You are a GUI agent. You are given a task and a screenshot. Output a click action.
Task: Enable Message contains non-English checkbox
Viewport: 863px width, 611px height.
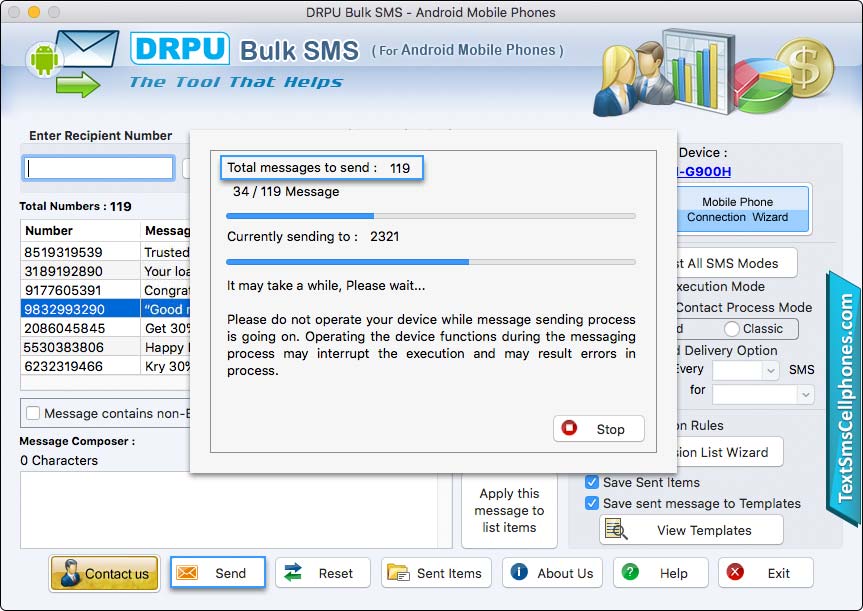pyautogui.click(x=33, y=413)
